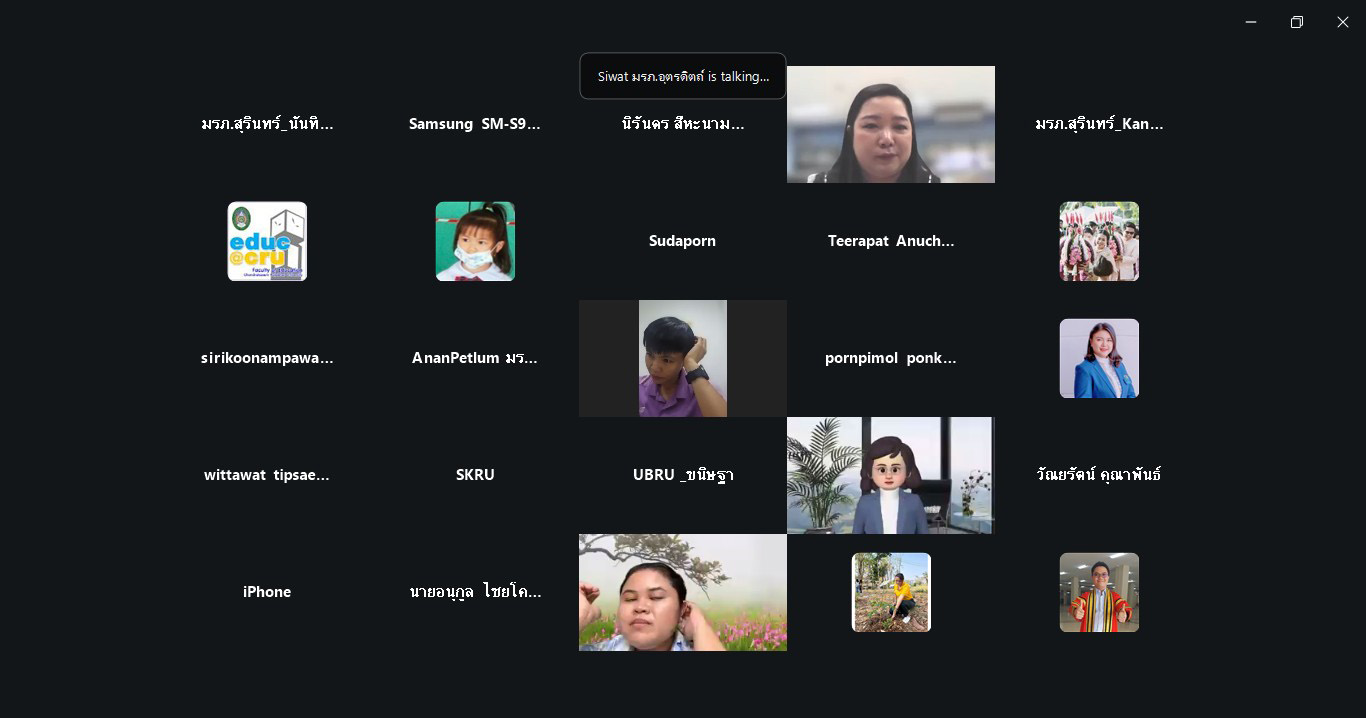This screenshot has width=1366, height=718.
Task: Open the flower garland group photo tile
Action: point(1099,241)
